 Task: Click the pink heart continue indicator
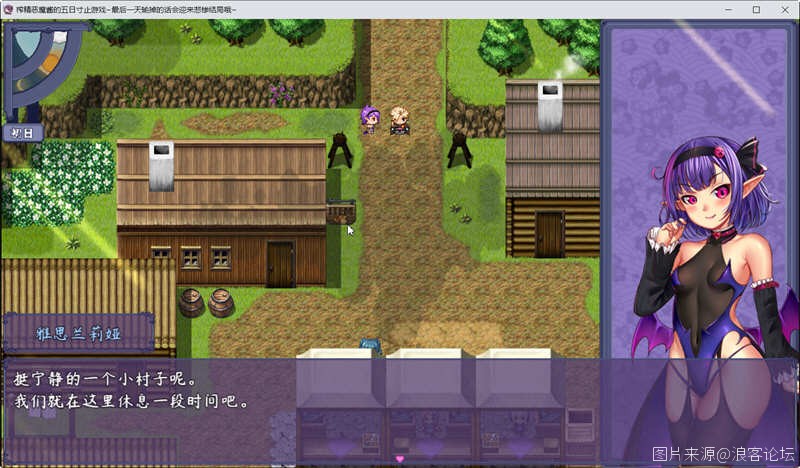coord(400,458)
